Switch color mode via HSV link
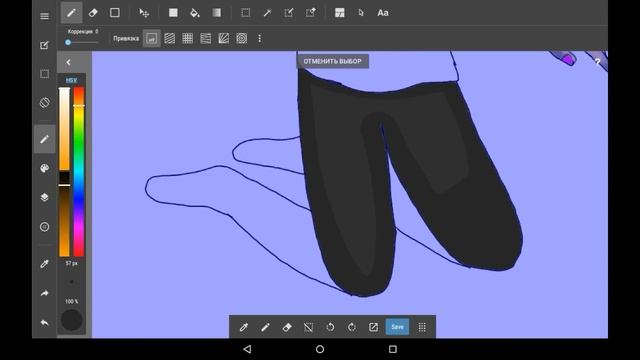 tap(71, 80)
